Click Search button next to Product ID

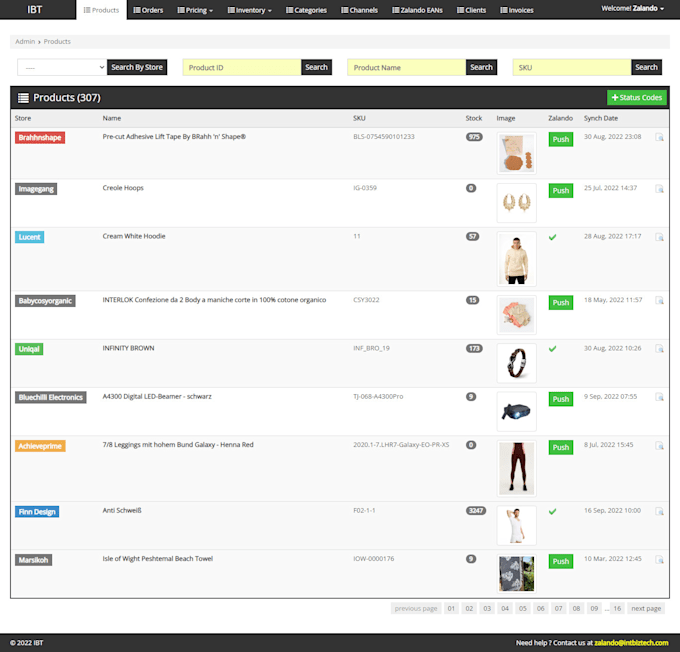click(316, 67)
